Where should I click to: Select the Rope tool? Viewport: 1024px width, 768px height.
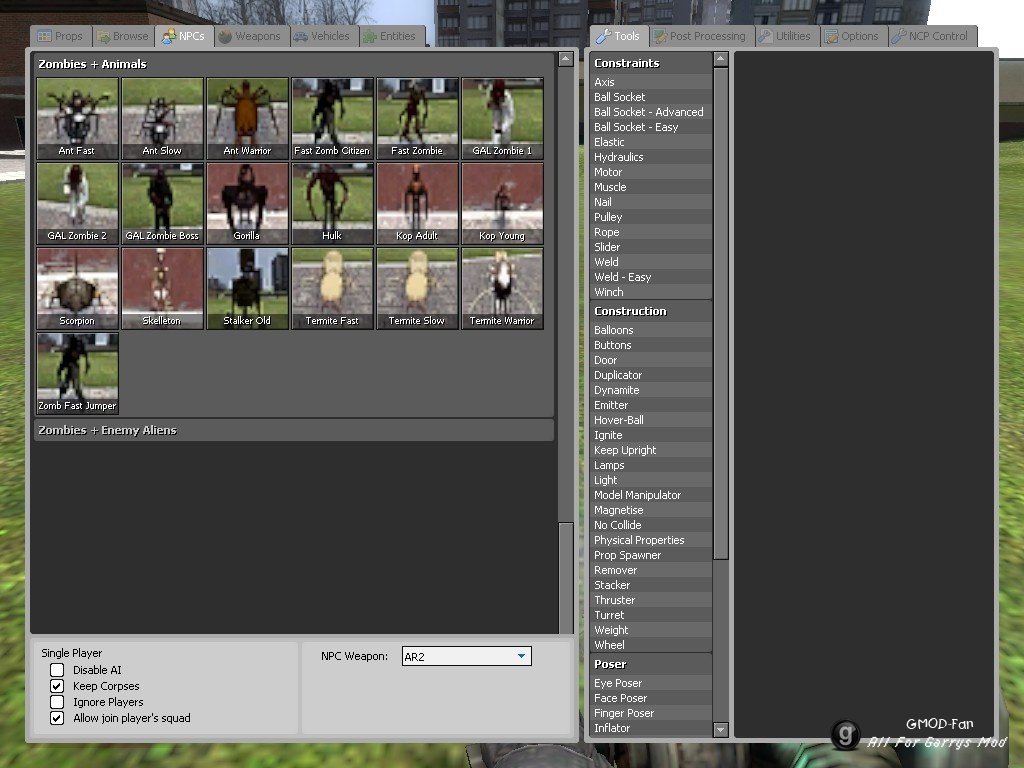[x=650, y=232]
